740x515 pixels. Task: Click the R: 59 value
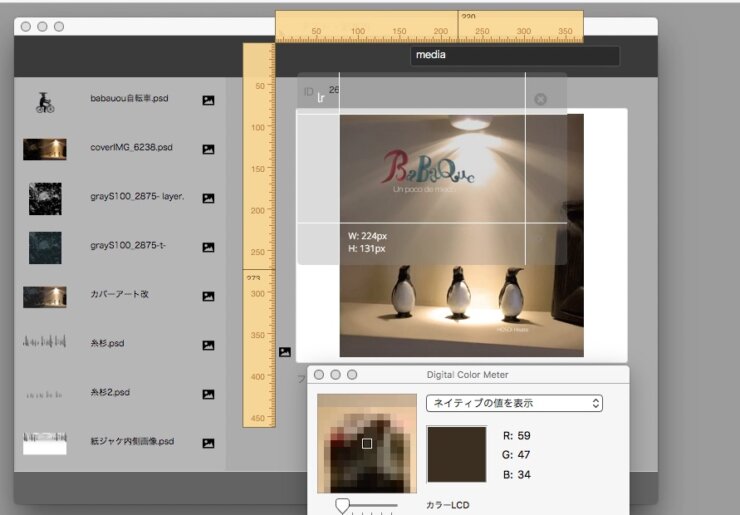[517, 436]
